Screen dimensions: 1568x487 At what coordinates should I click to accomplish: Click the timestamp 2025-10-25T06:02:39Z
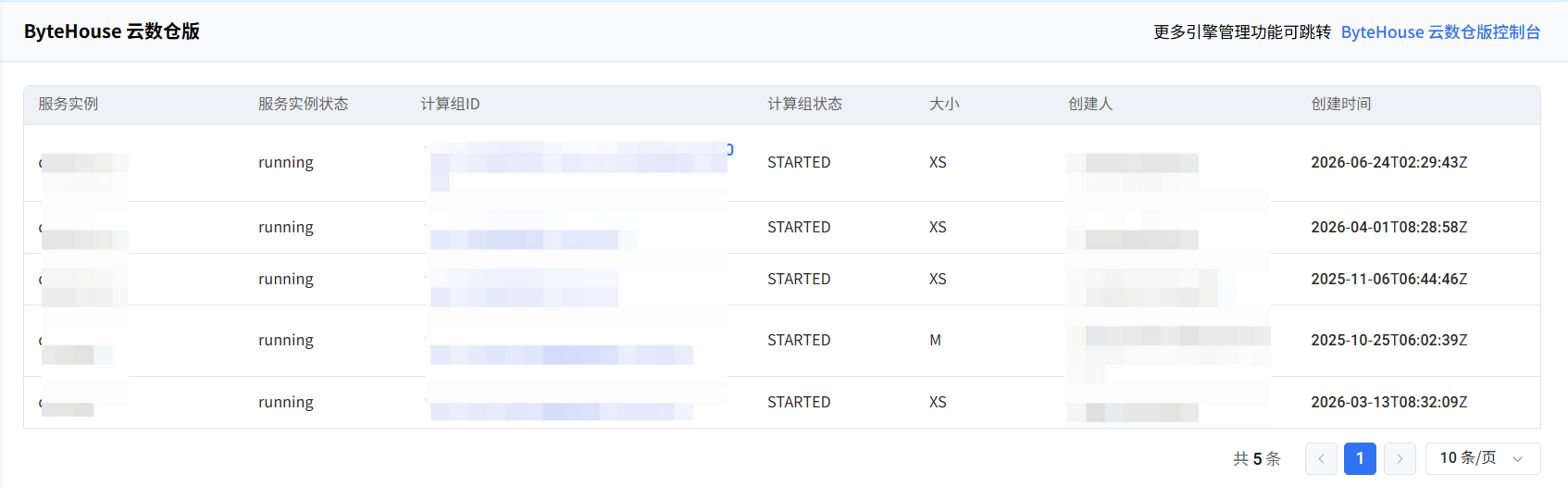(1388, 340)
